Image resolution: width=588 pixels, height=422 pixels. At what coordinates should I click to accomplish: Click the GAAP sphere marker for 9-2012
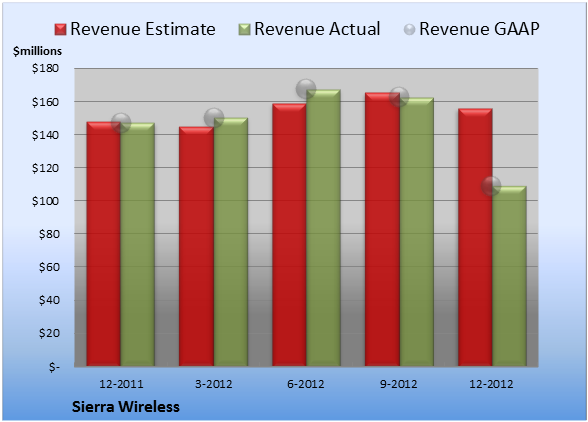[x=399, y=97]
